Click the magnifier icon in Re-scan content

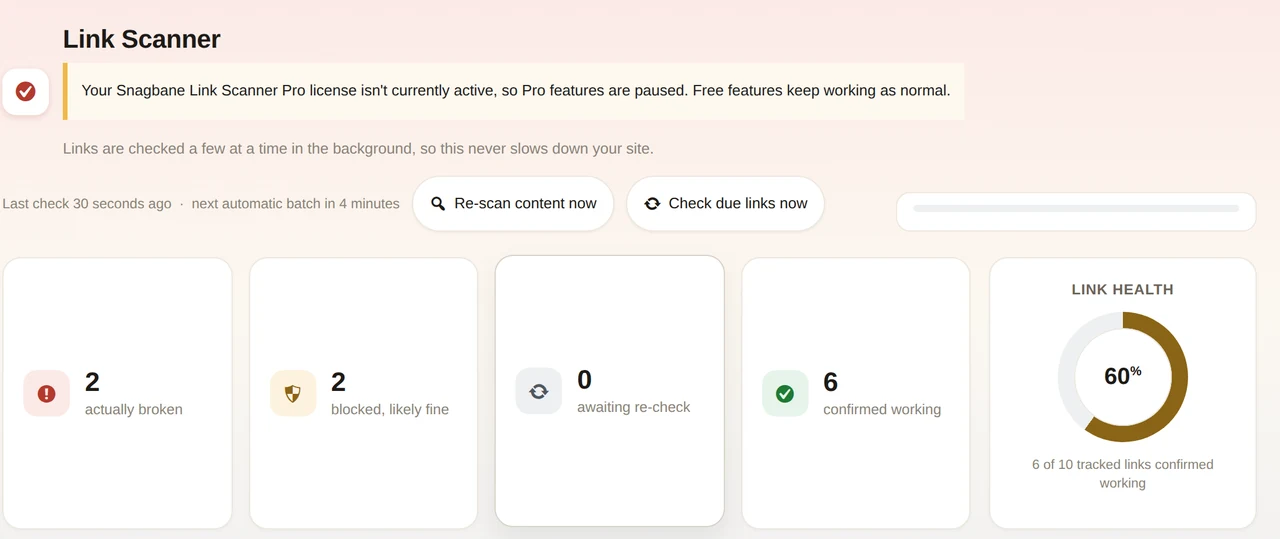438,204
